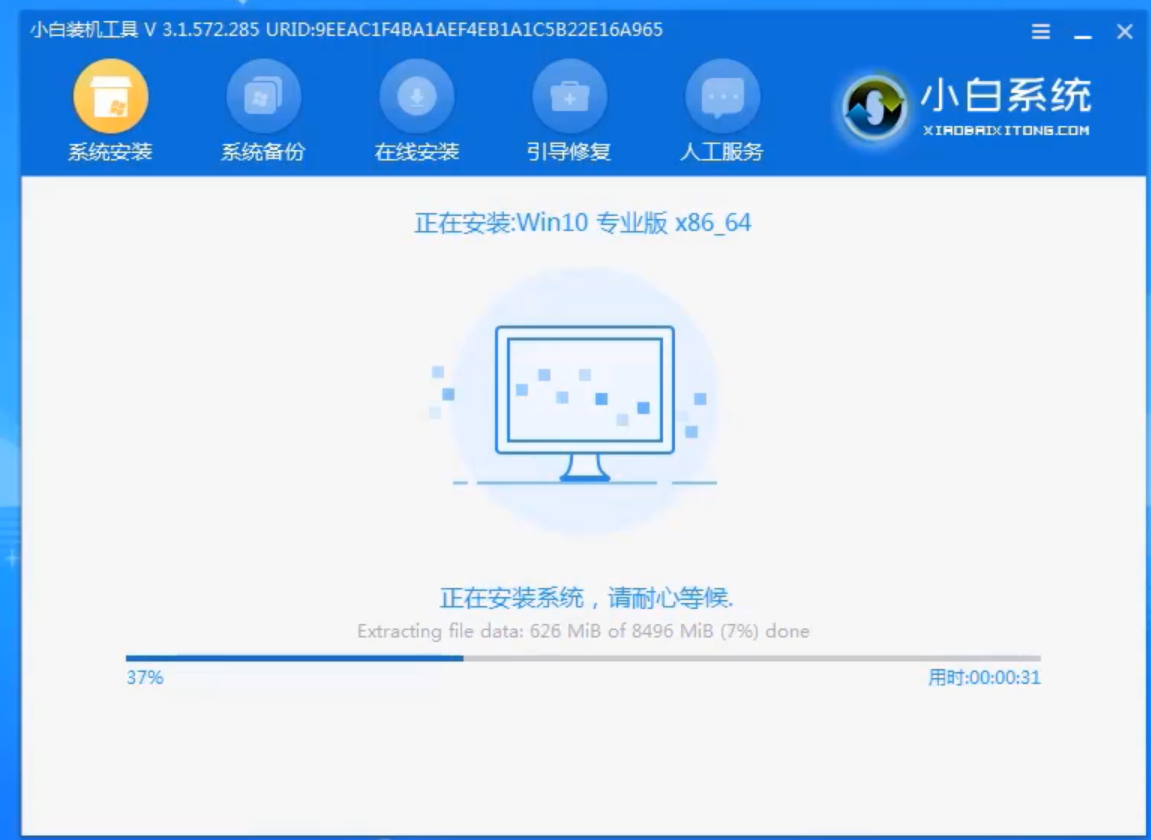Click the installation progress bar

pos(575,657)
